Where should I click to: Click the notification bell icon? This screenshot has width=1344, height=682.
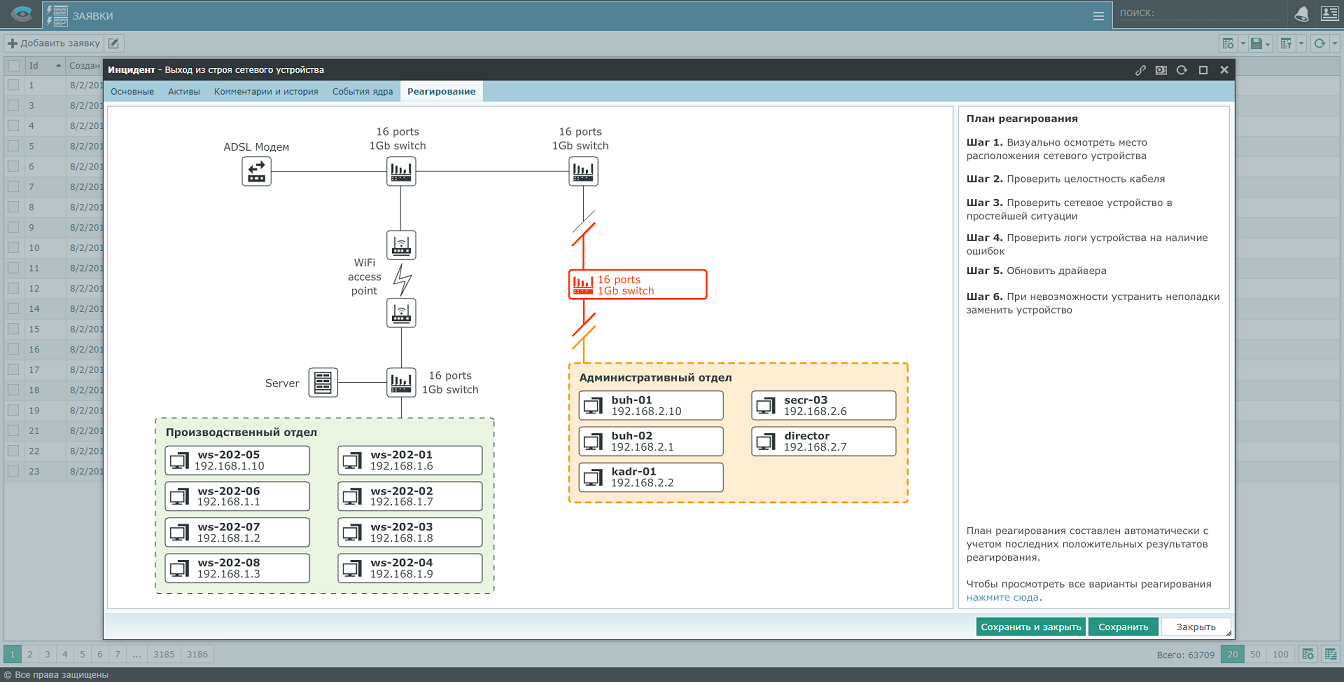coord(1301,14)
